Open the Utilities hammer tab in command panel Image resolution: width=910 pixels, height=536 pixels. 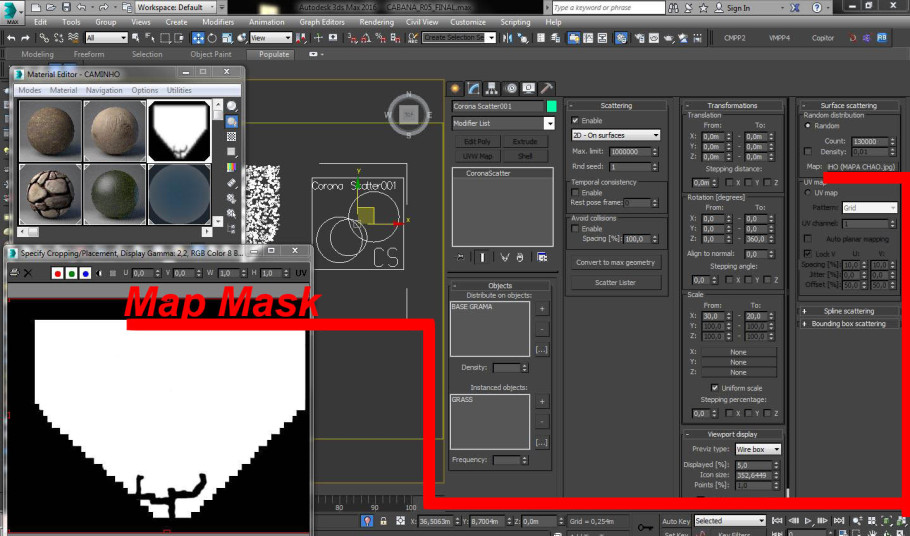pyautogui.click(x=546, y=88)
